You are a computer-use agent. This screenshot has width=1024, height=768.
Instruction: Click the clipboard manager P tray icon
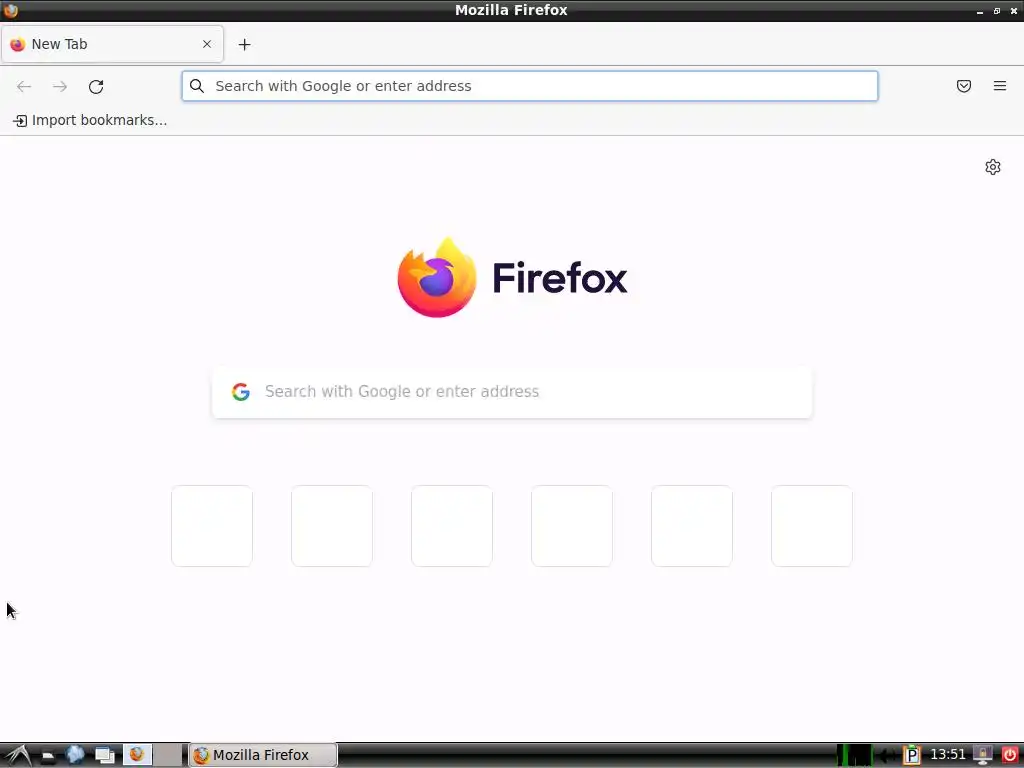pyautogui.click(x=912, y=756)
